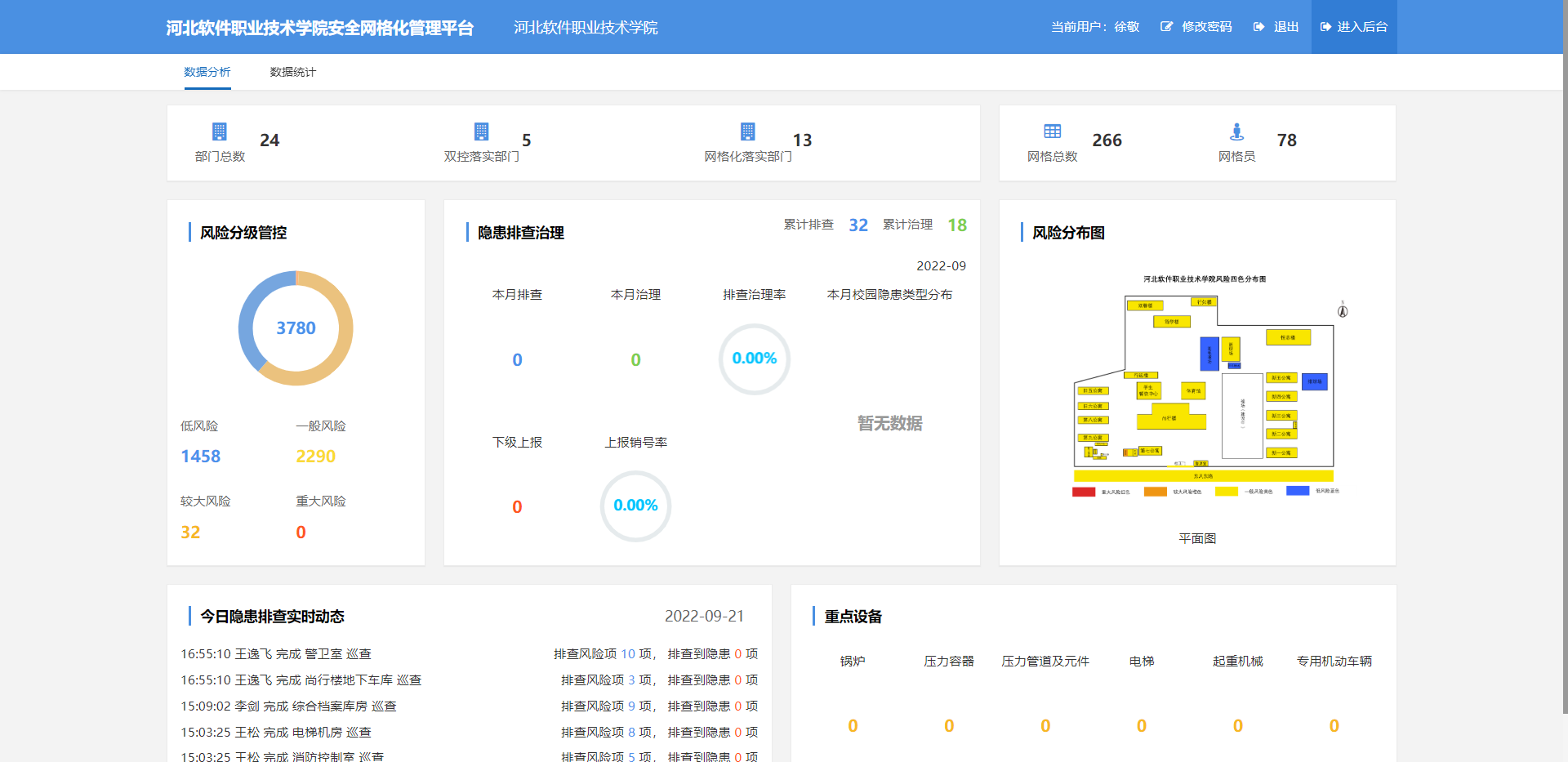The height and width of the screenshot is (762, 1568).
Task: Click the 修改密码 edit icon
Action: click(1166, 27)
